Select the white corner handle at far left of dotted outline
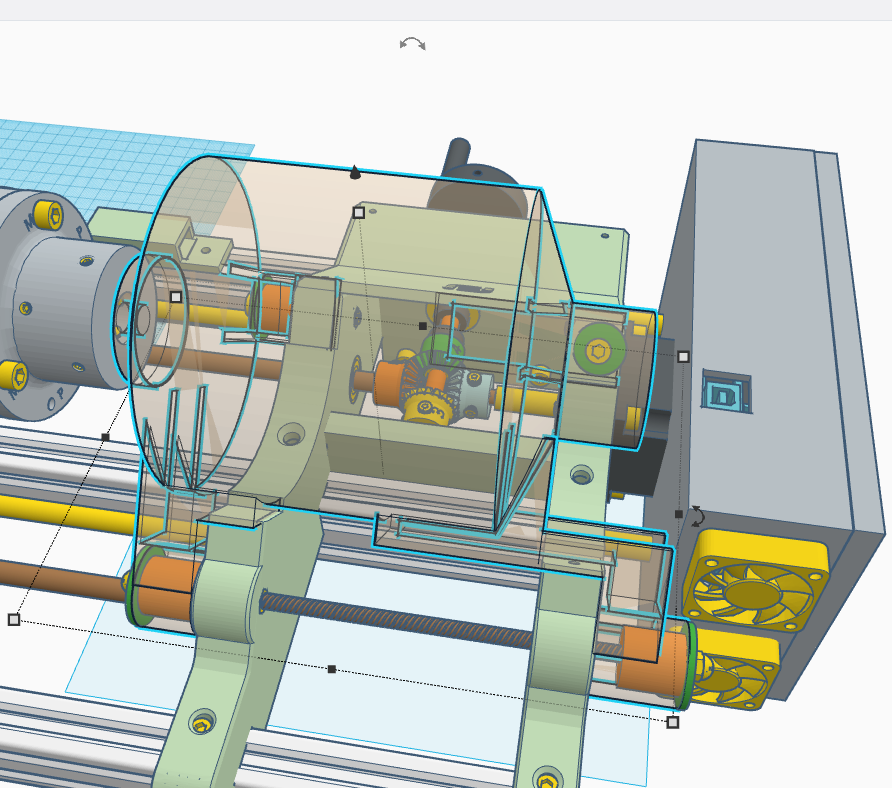892x788 pixels. click(x=14, y=620)
